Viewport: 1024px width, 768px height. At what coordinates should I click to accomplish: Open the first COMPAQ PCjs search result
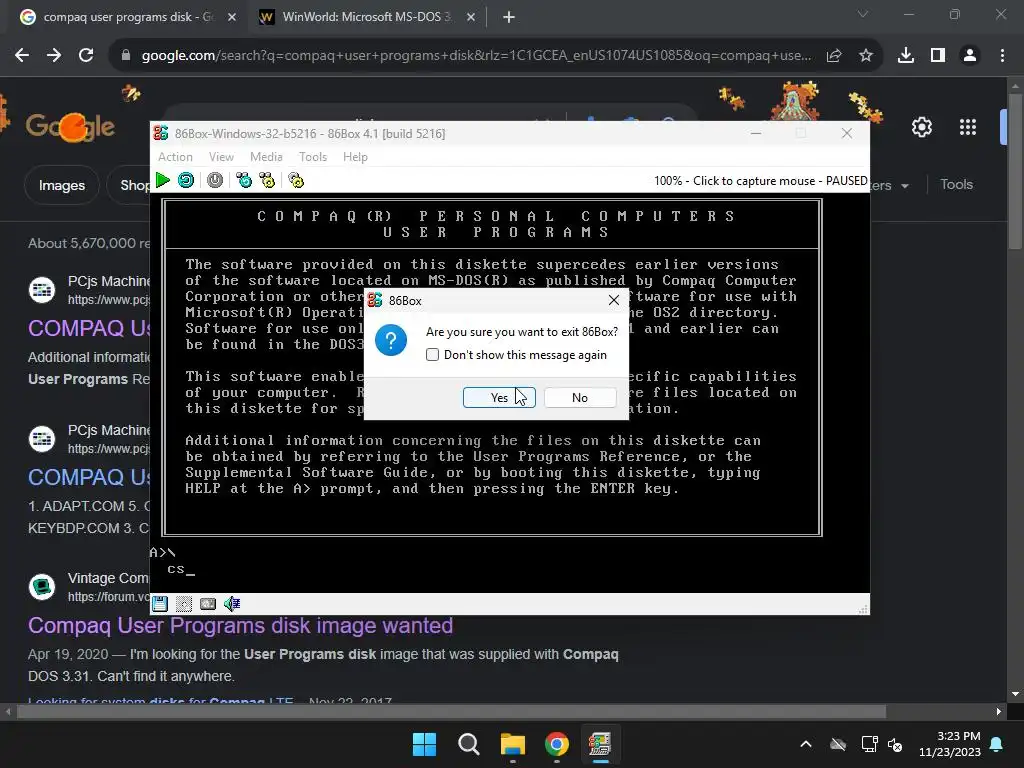89,328
